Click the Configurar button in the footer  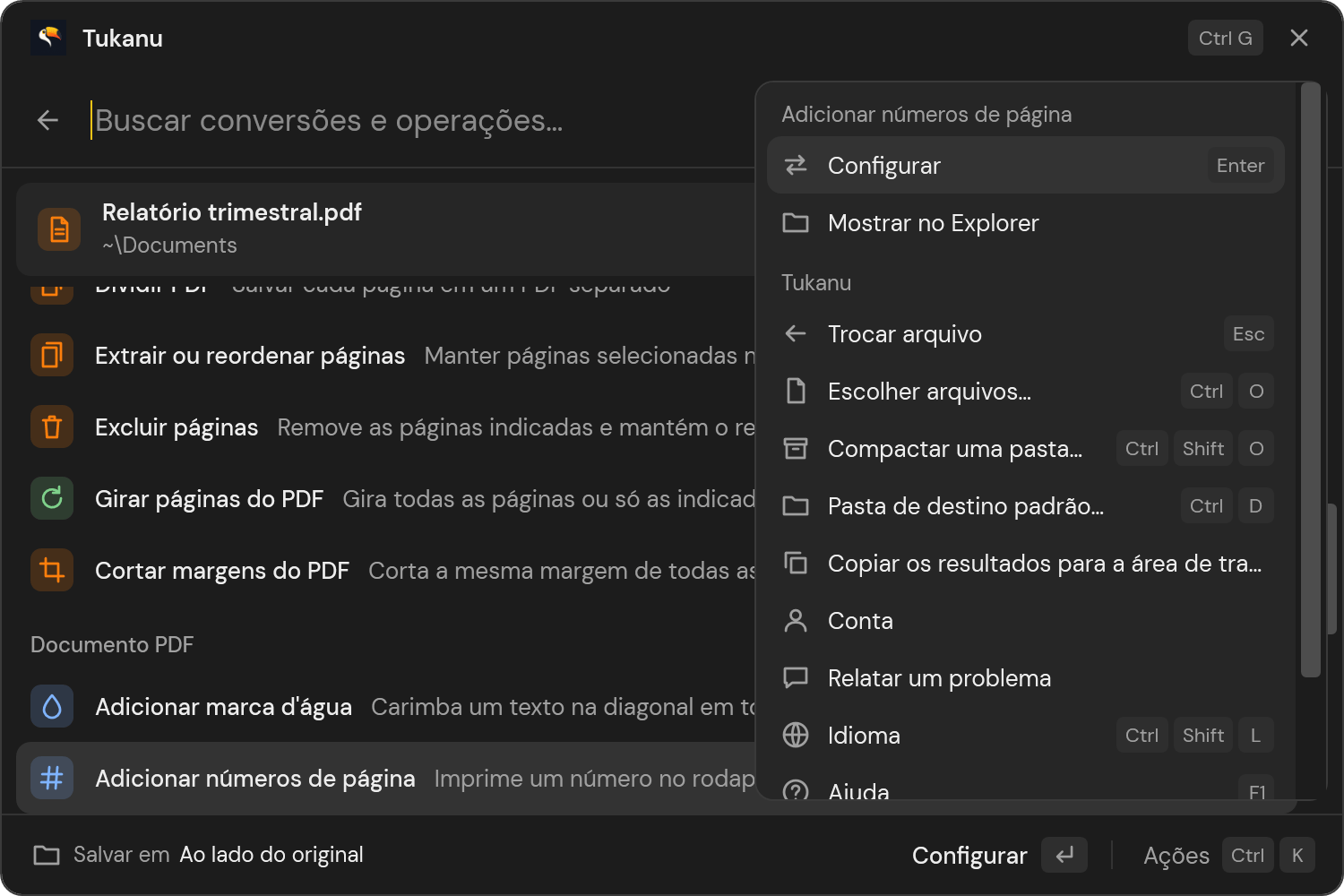click(x=999, y=855)
